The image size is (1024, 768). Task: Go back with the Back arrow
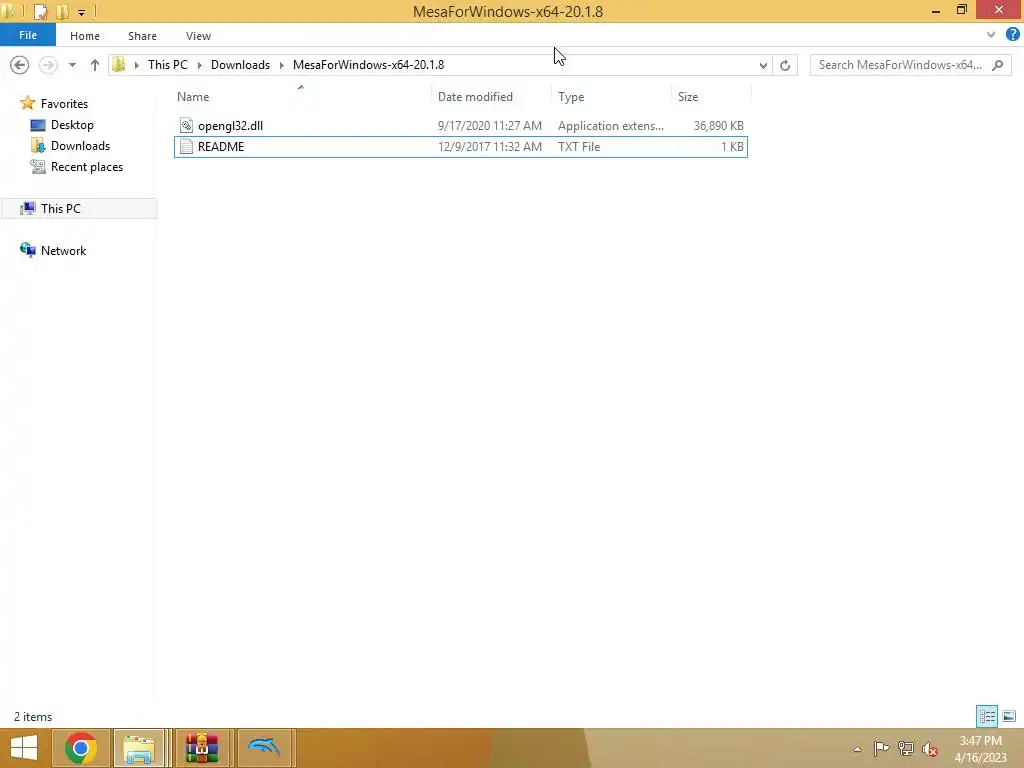[20, 65]
